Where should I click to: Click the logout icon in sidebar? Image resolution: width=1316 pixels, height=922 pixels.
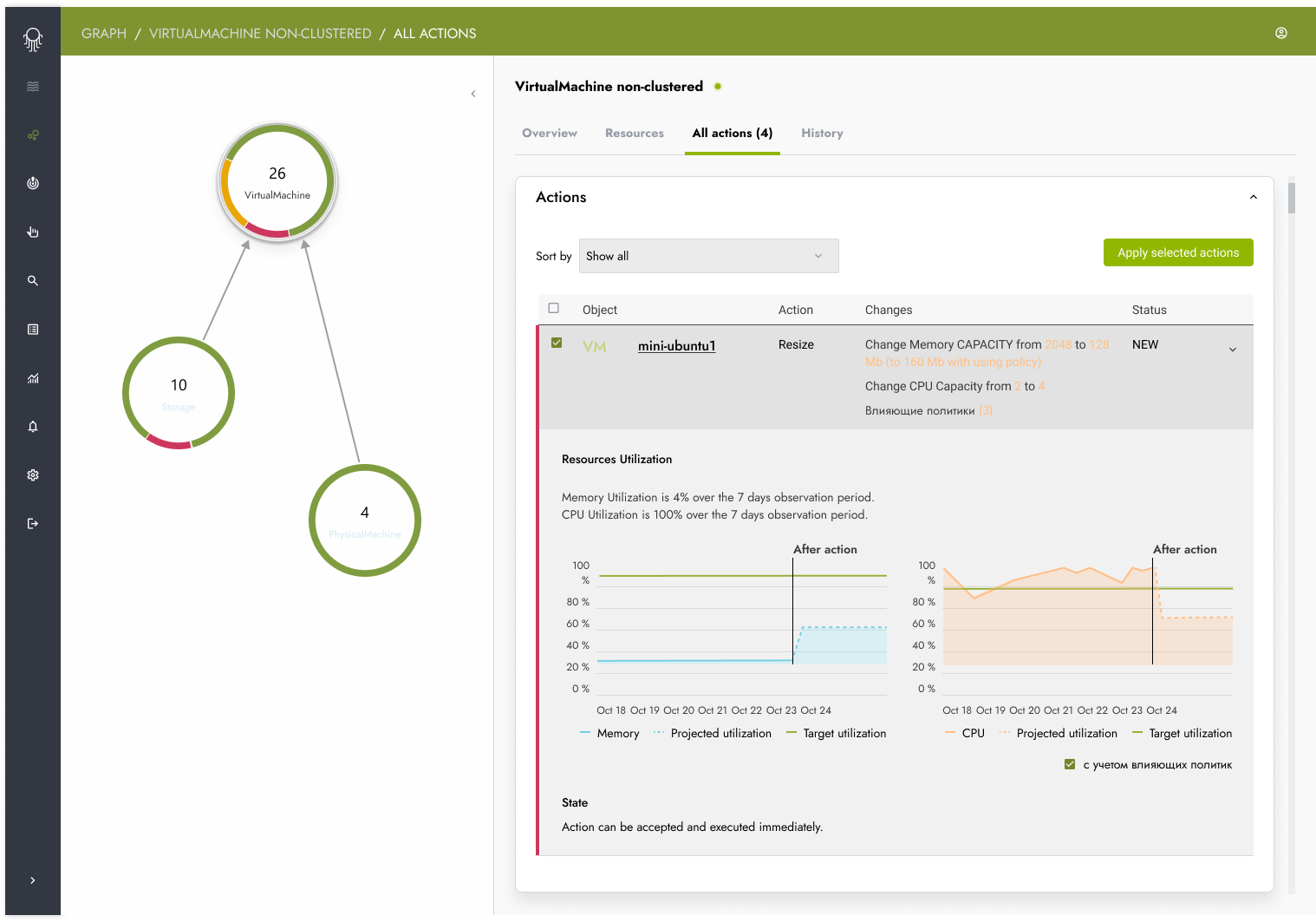(33, 524)
